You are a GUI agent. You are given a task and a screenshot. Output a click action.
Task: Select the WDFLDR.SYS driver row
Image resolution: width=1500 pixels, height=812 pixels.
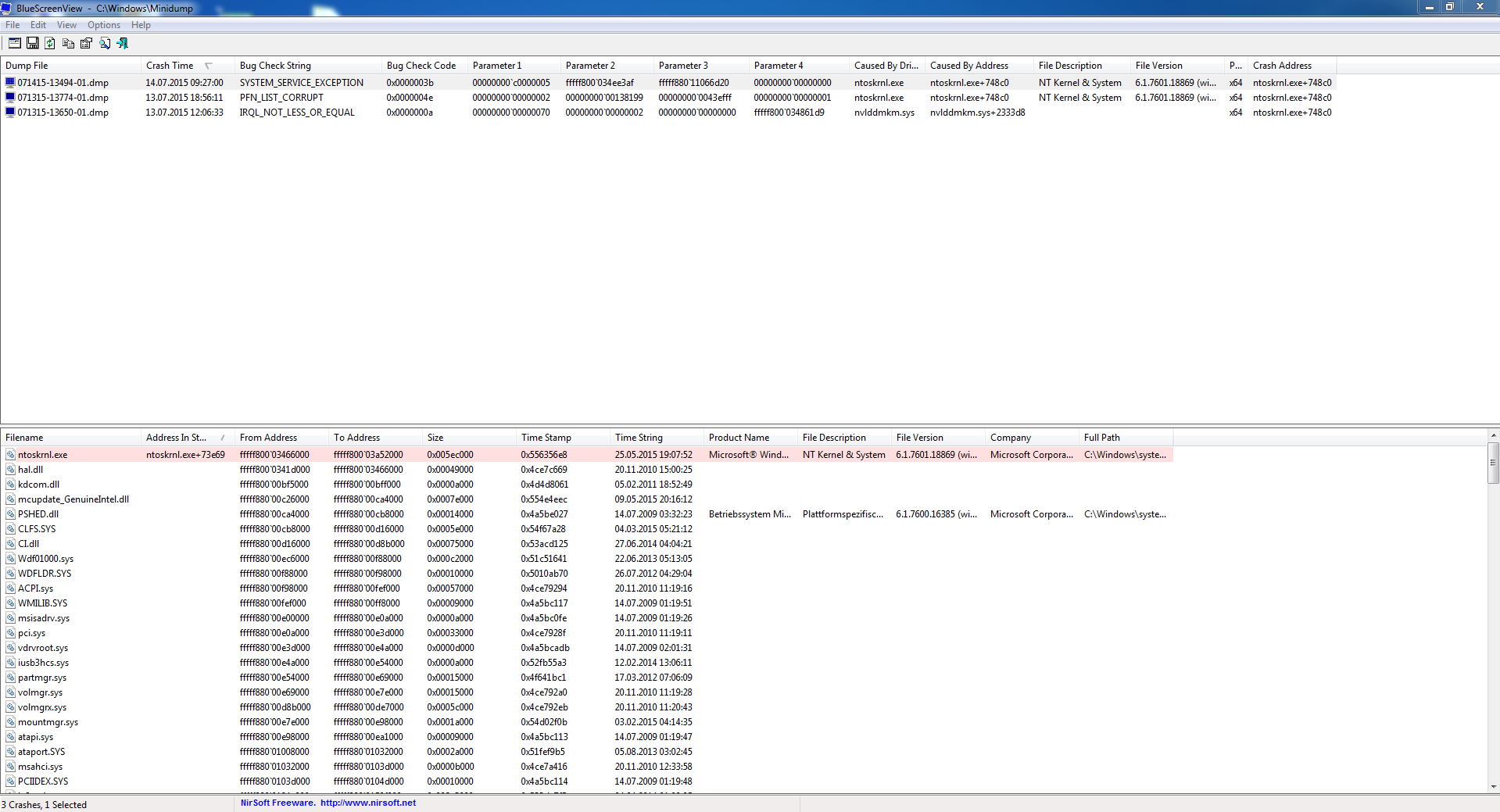[x=586, y=573]
